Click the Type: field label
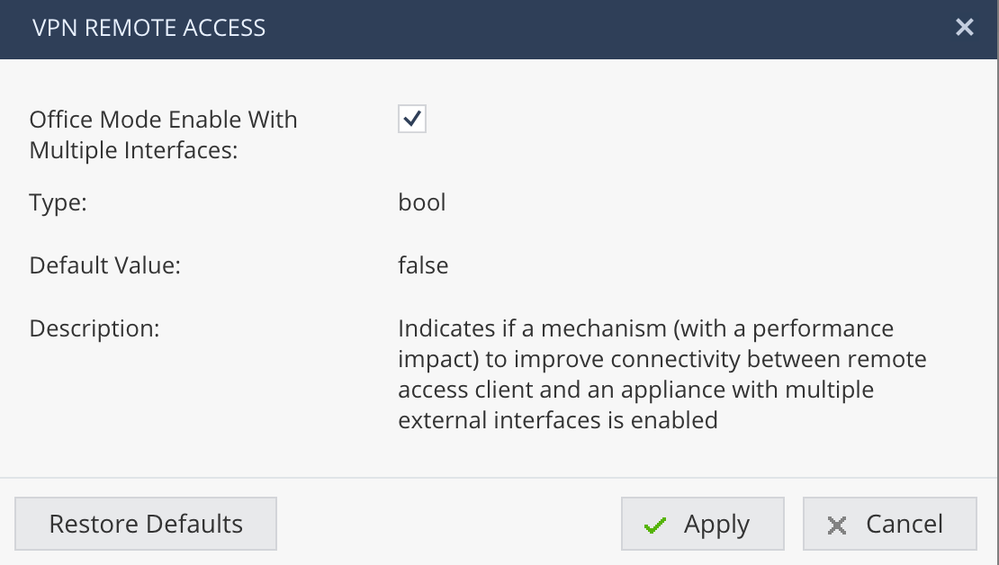 (59, 203)
